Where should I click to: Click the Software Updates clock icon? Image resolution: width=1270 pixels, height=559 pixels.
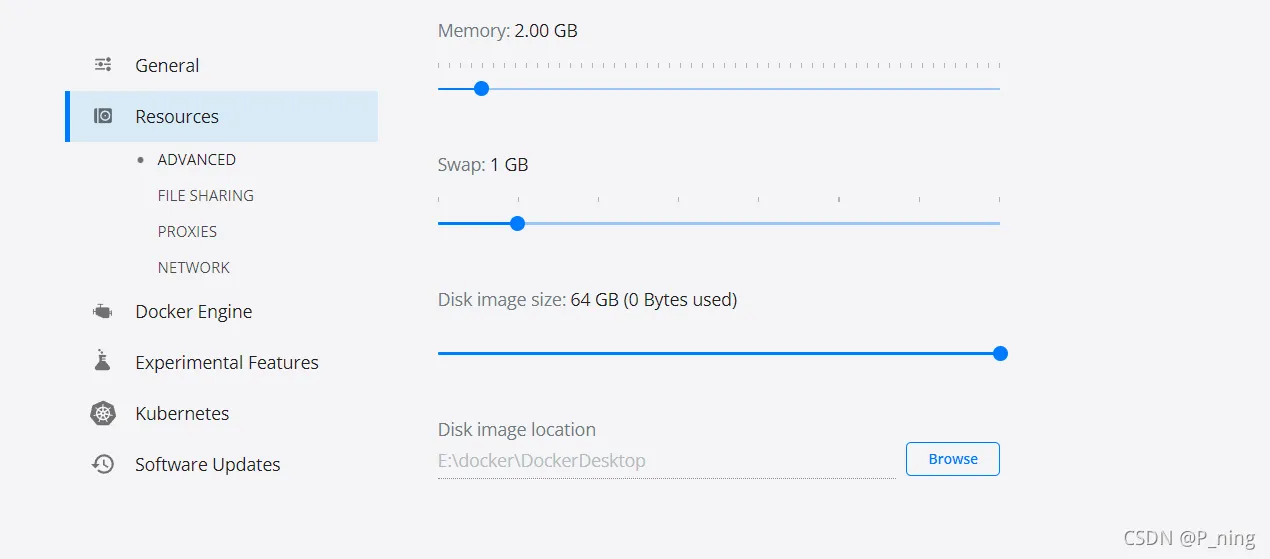[103, 464]
